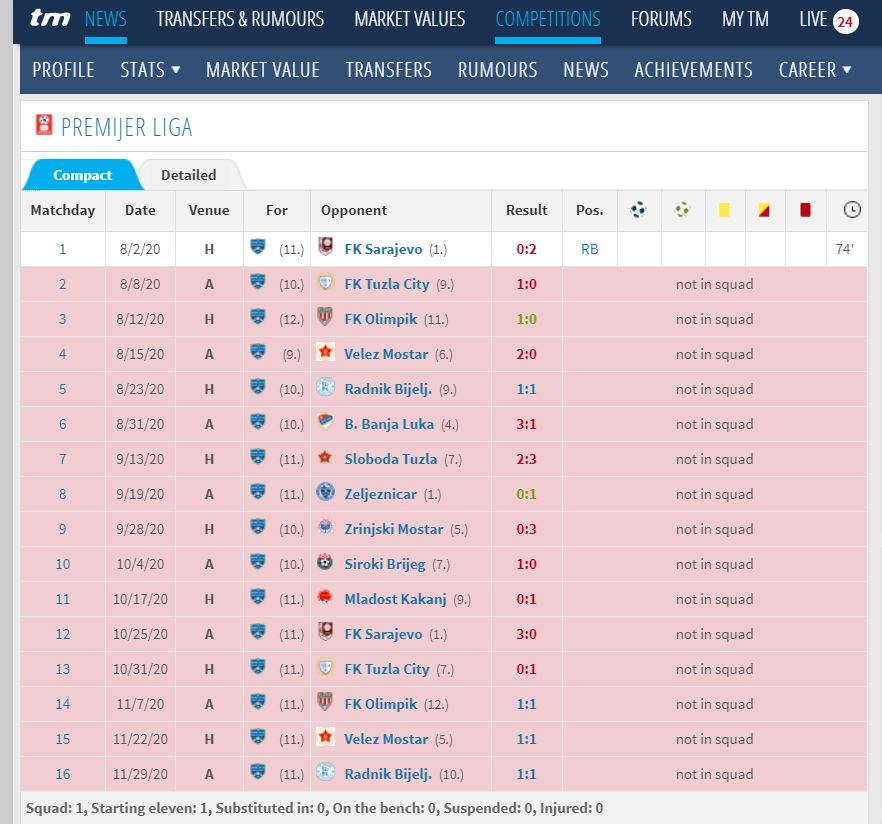Click the goals football icon column header
Image resolution: width=882 pixels, height=824 pixels.
[638, 210]
